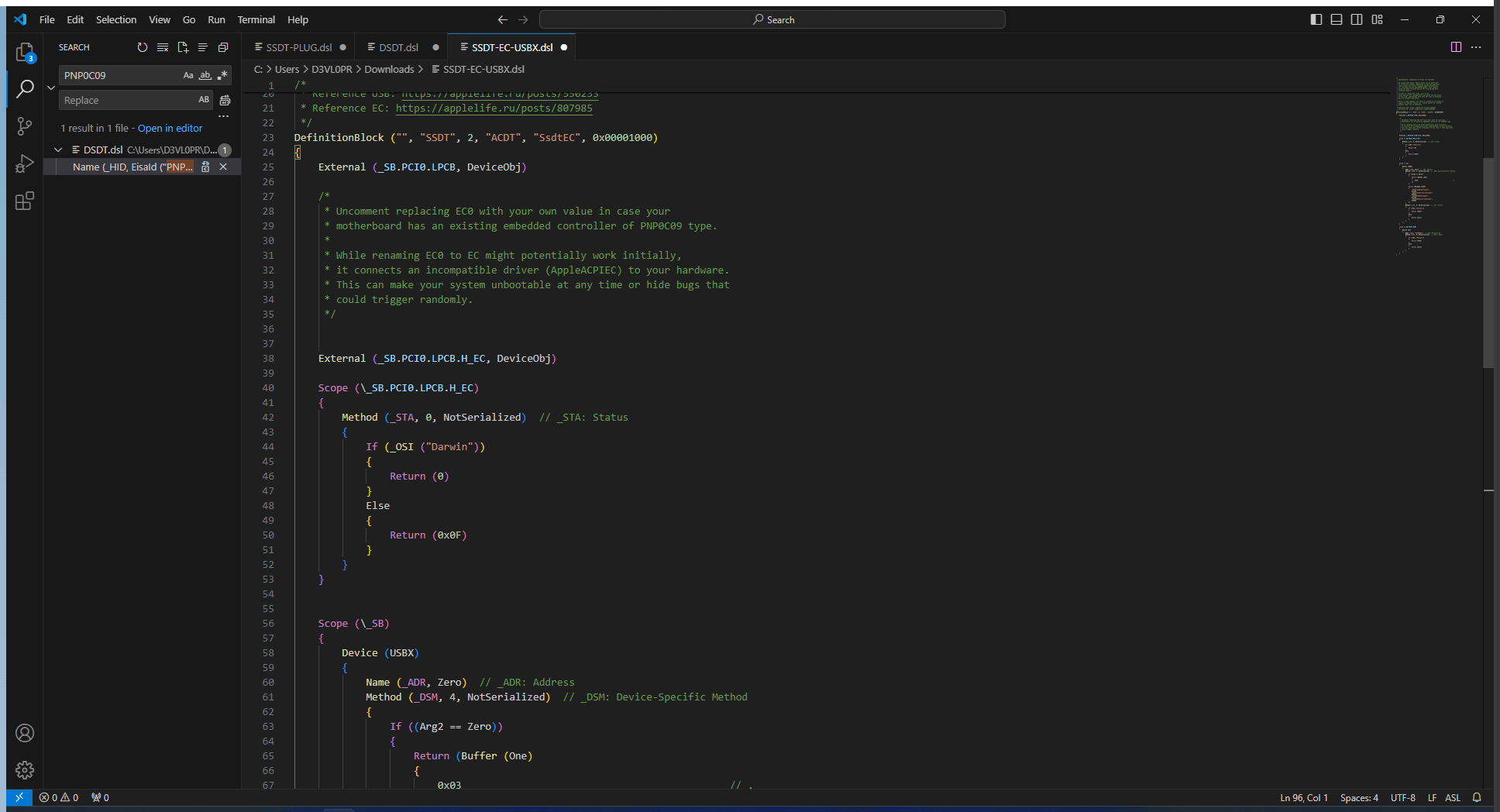Toggle Match Whole Word in search box
The width and height of the screenshot is (1500, 812).
pyautogui.click(x=205, y=75)
